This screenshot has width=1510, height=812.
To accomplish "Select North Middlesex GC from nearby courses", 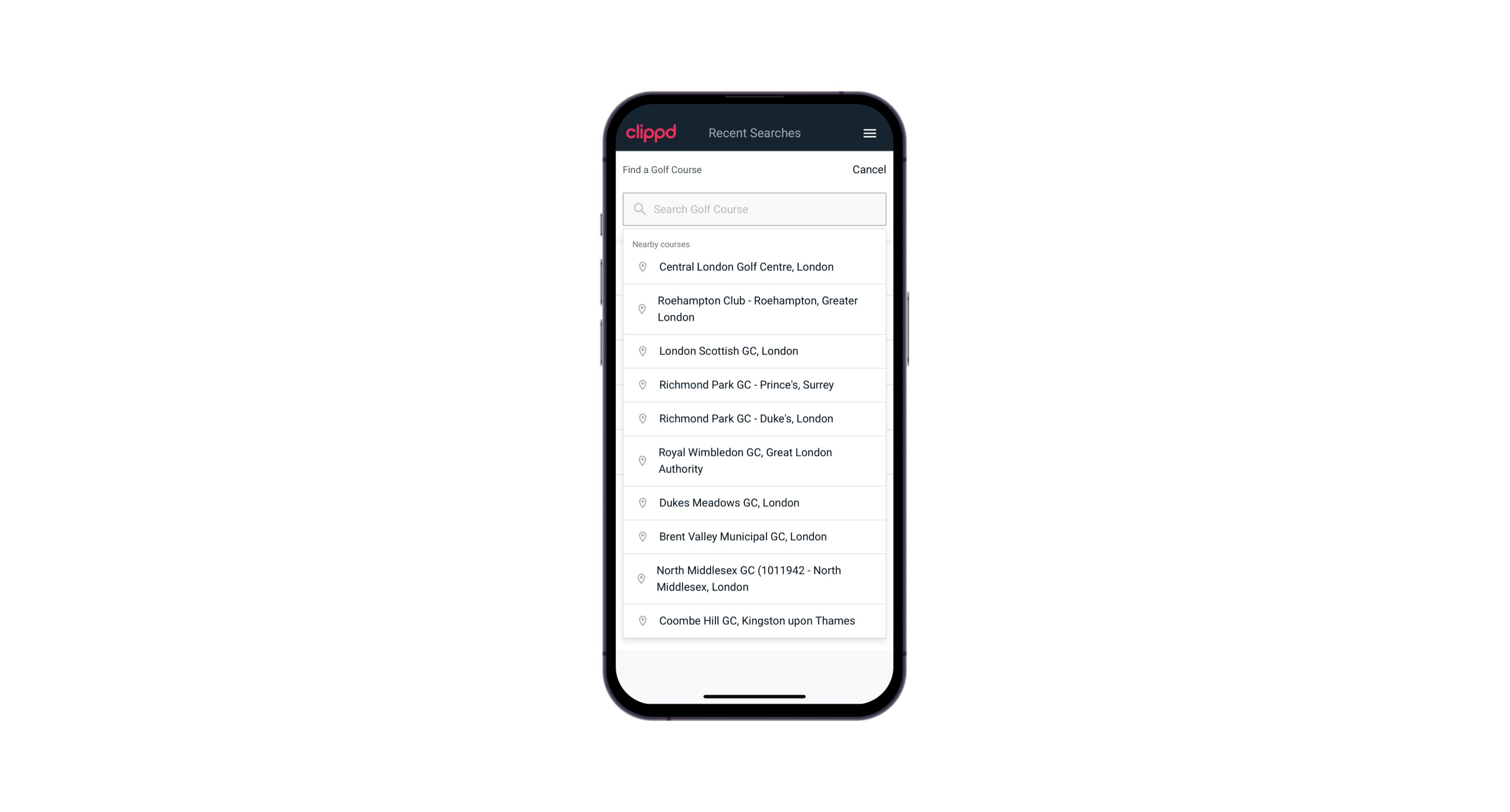I will point(755,579).
